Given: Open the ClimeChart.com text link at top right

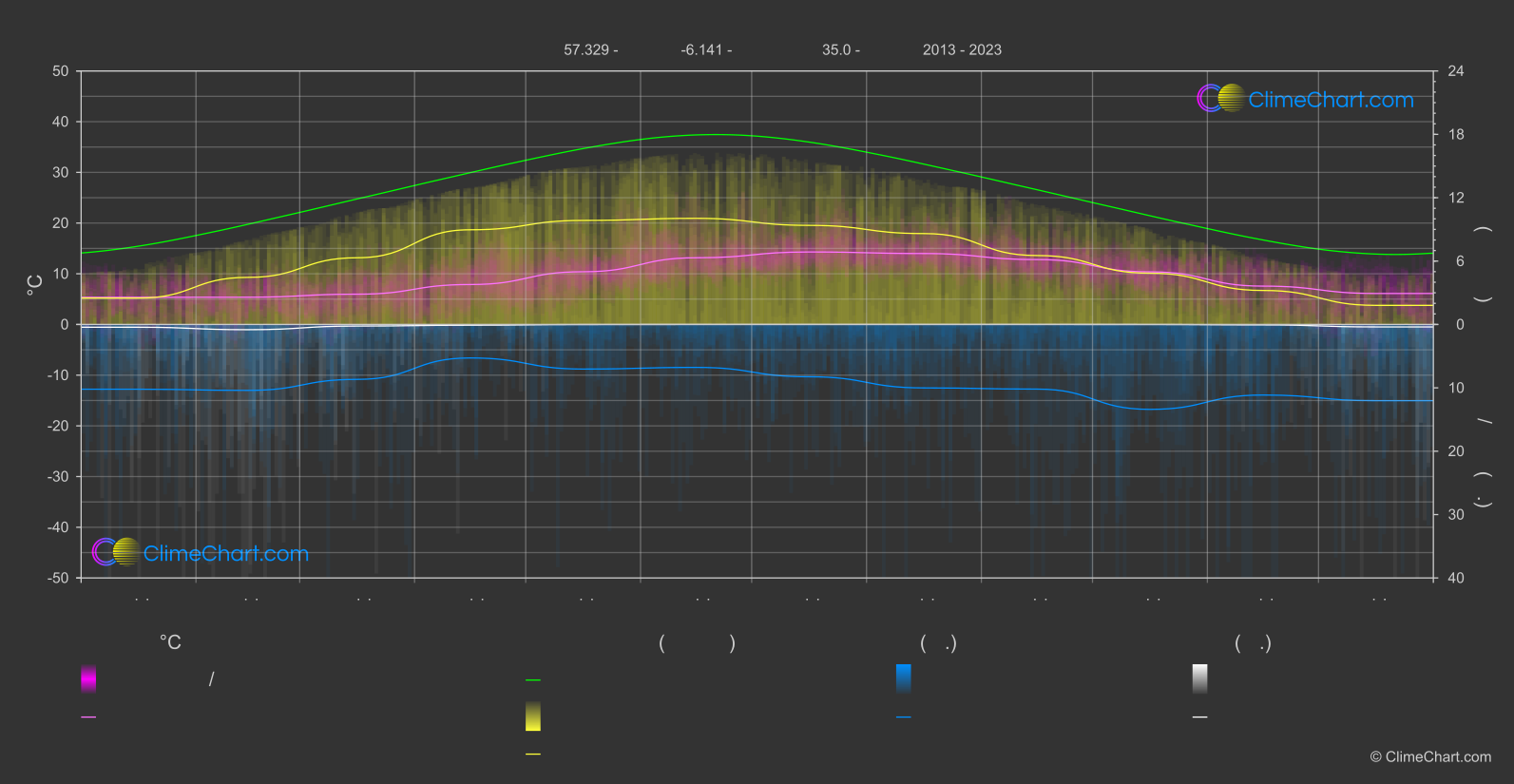Looking at the screenshot, I should 1331,100.
